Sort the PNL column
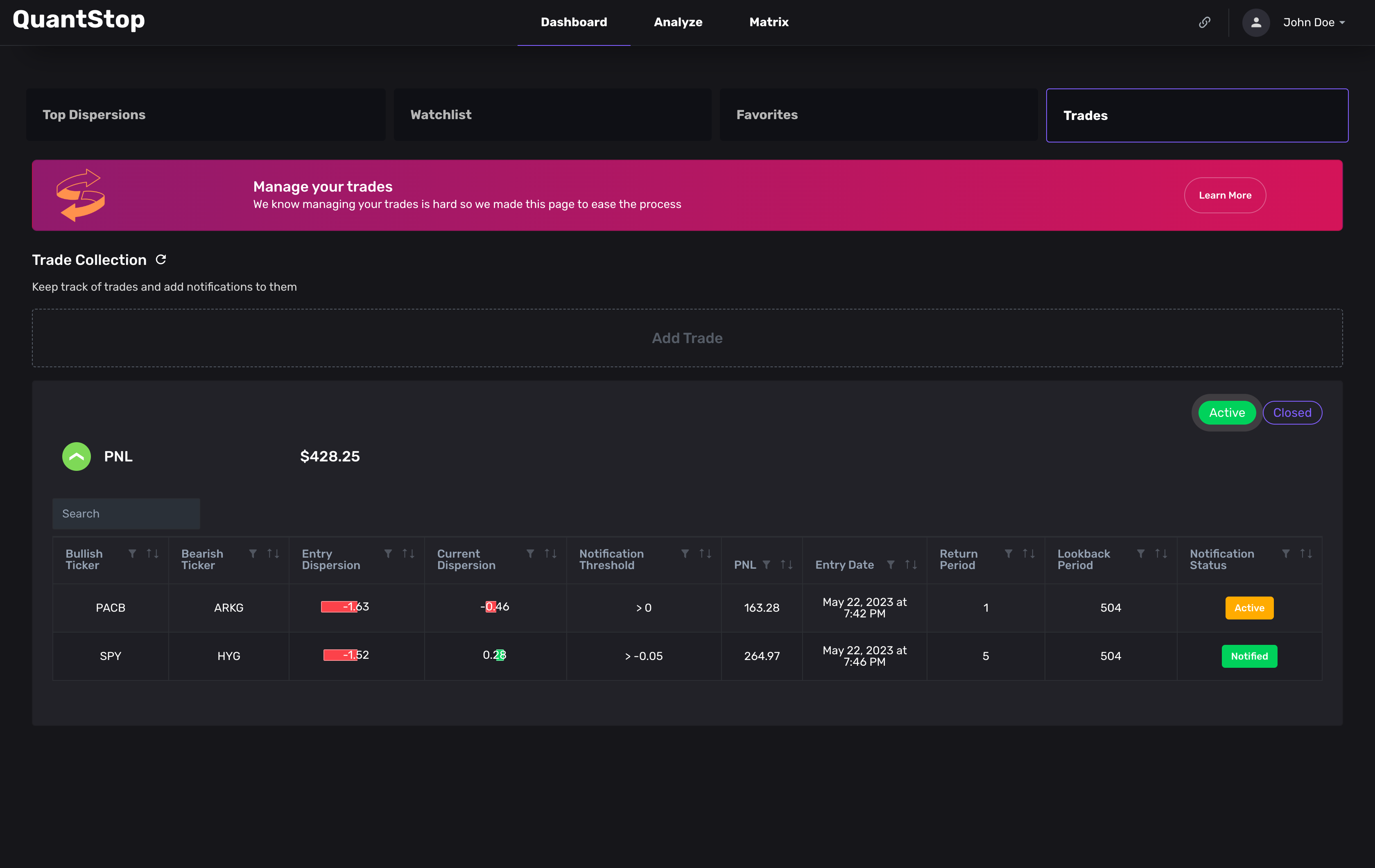1375x868 pixels. [x=786, y=565]
